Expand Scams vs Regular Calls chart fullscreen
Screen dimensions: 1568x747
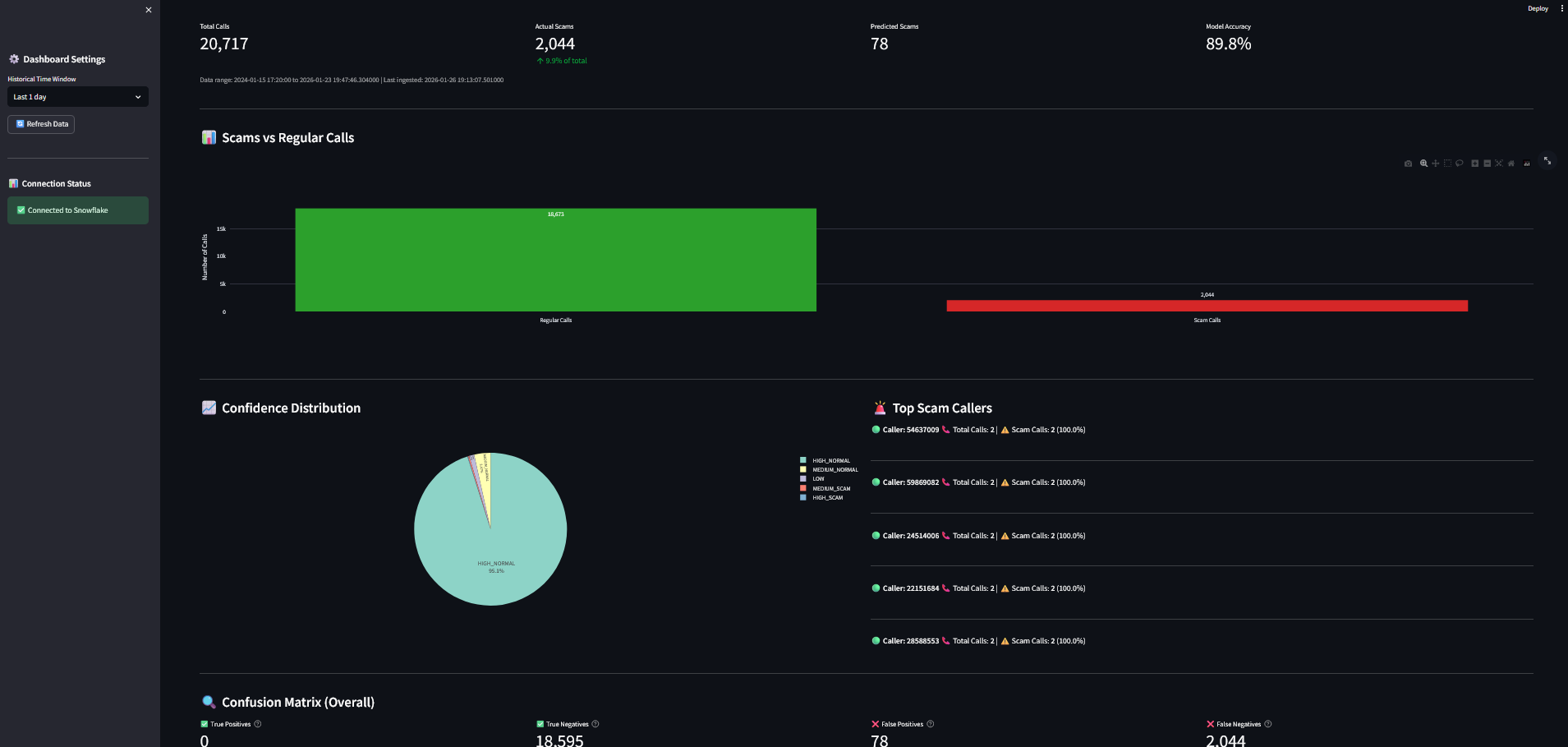[x=1547, y=161]
